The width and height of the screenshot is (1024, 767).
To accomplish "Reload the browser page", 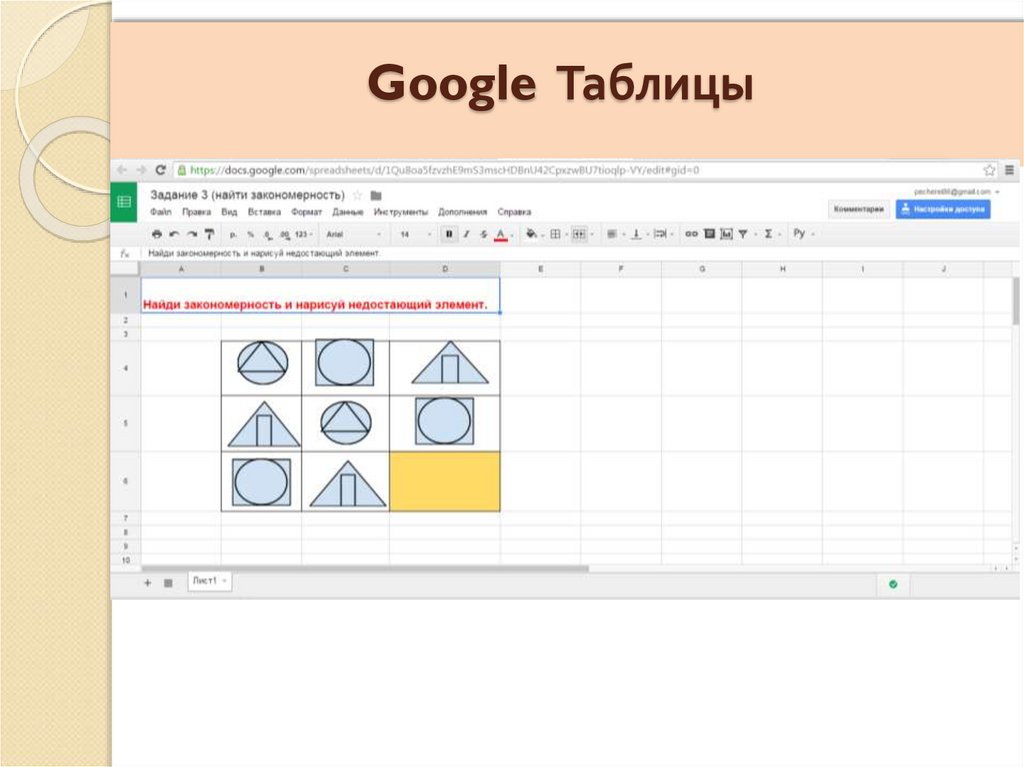I will [x=161, y=170].
